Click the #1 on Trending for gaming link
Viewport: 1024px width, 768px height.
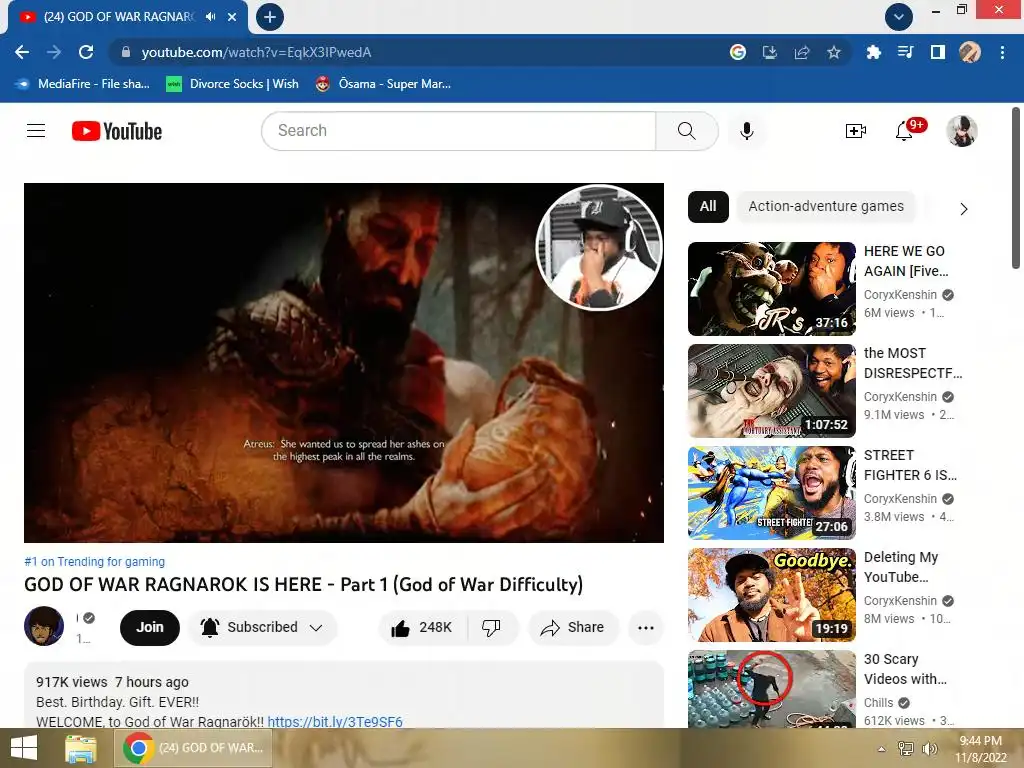[x=95, y=562]
